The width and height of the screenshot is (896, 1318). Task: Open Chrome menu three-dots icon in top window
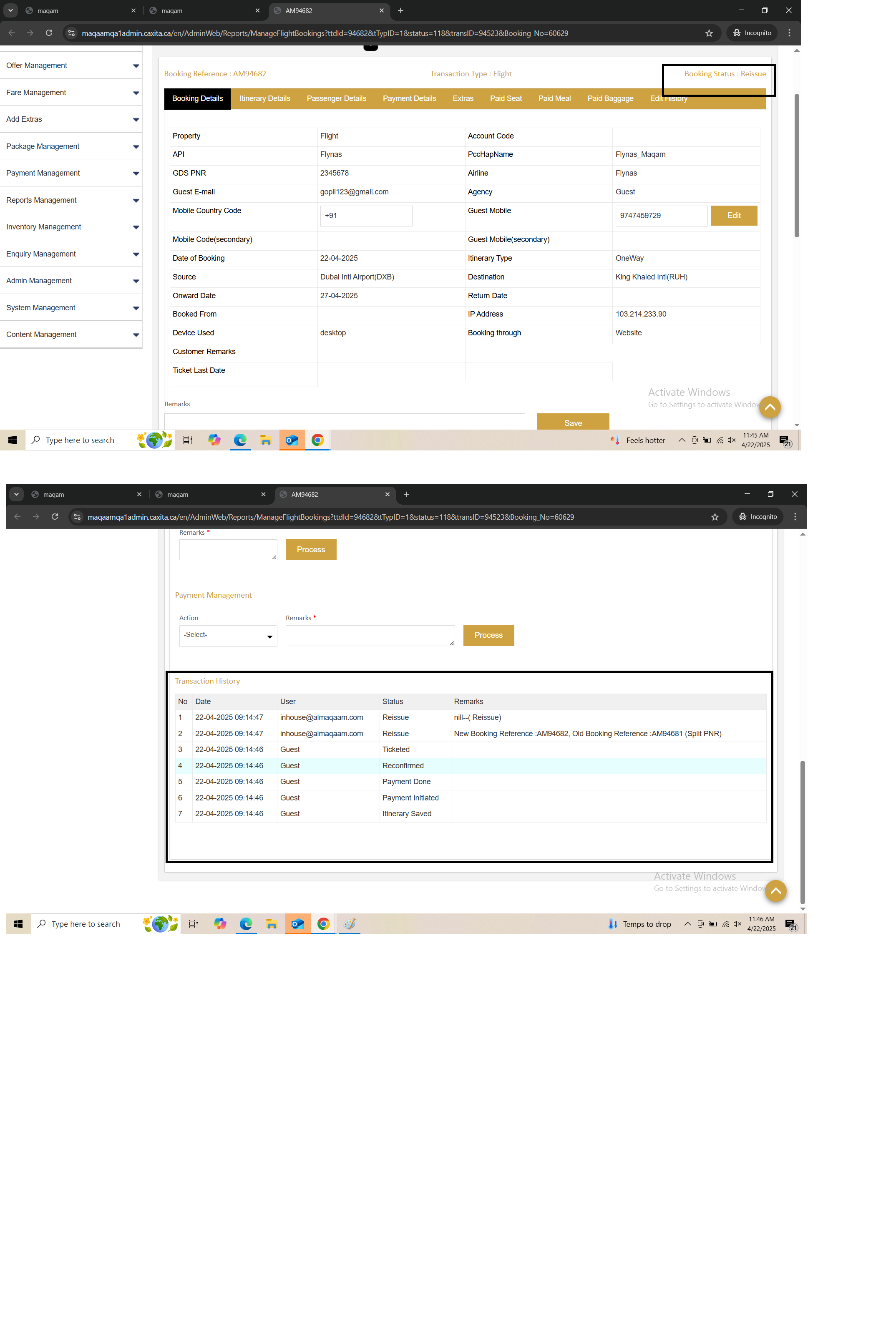coord(789,33)
